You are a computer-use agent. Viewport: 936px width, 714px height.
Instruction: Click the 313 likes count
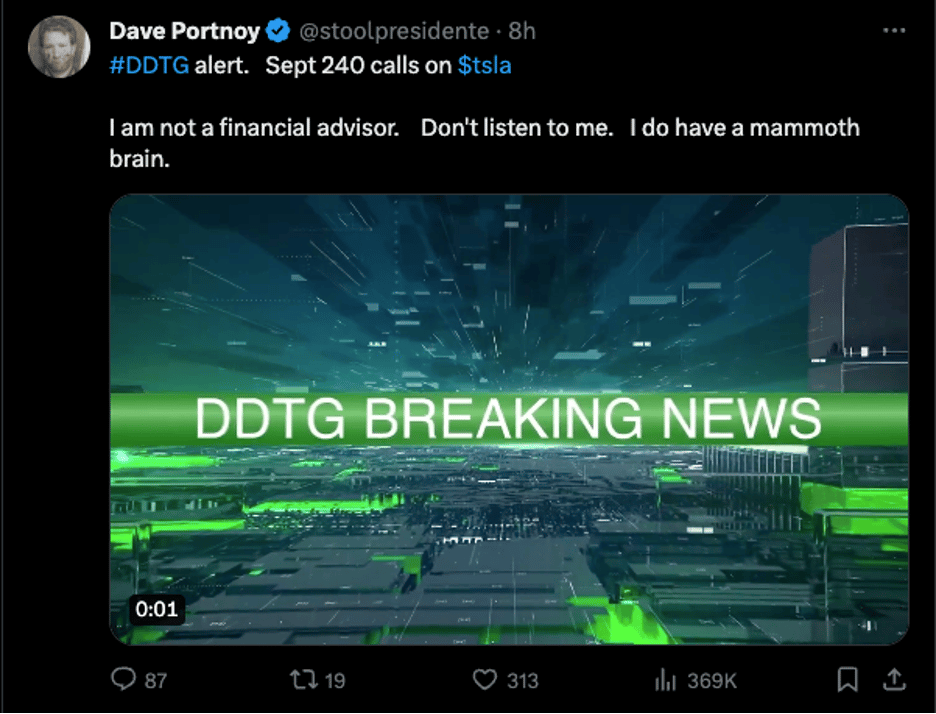pyautogui.click(x=523, y=681)
